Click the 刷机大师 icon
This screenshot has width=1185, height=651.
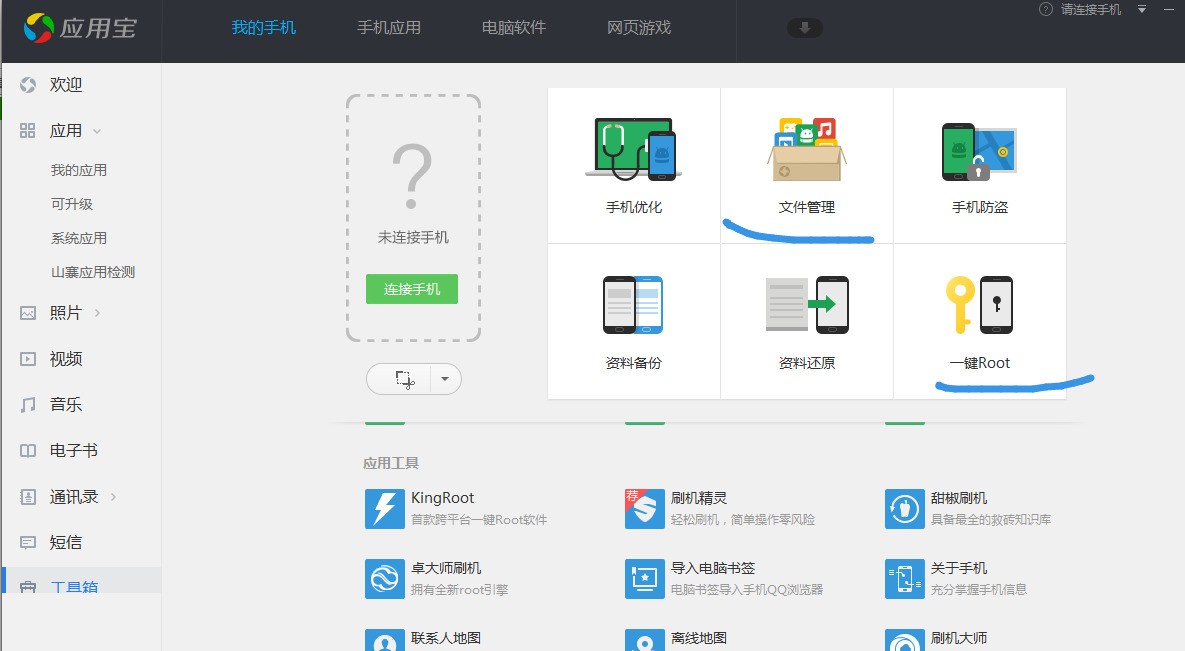pos(905,640)
